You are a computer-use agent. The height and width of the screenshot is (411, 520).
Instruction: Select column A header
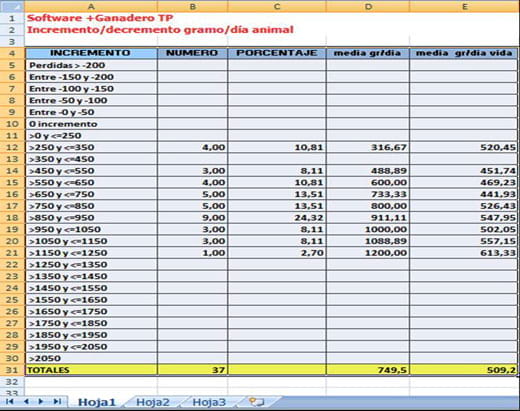pyautogui.click(x=91, y=6)
